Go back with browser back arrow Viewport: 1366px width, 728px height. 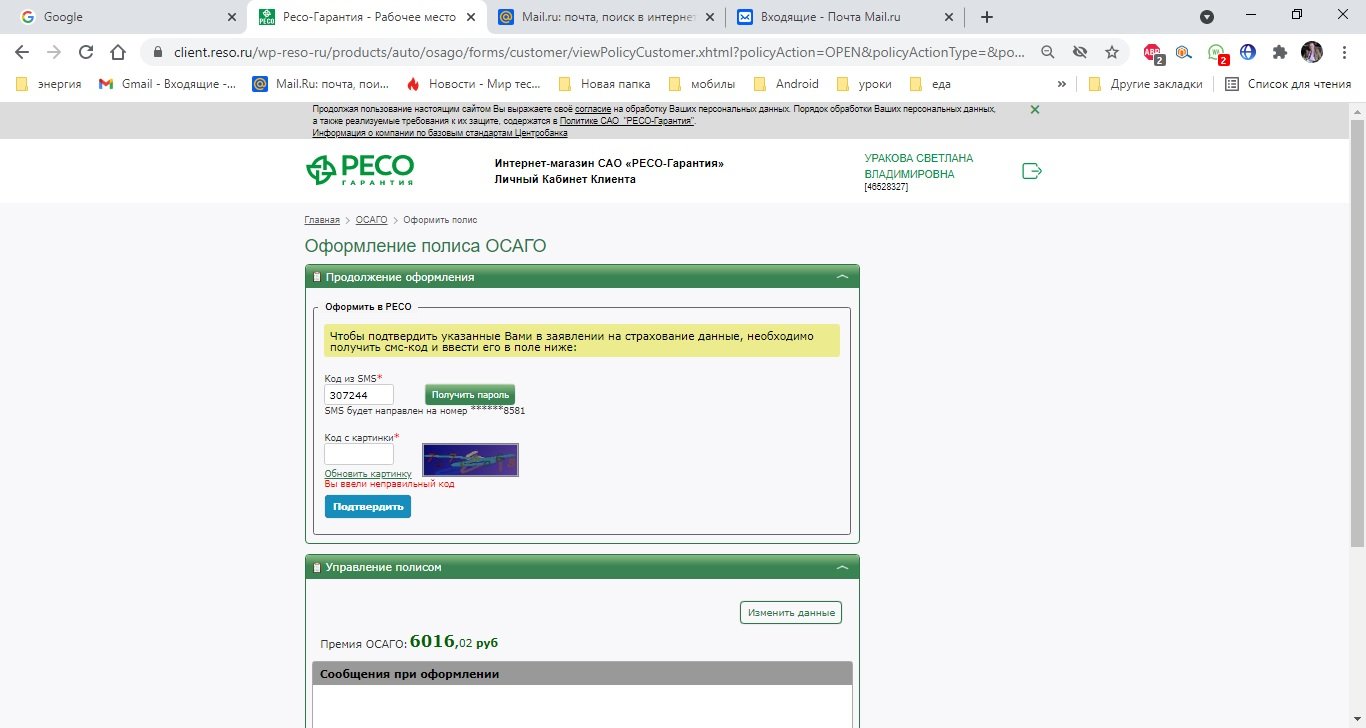pyautogui.click(x=22, y=52)
